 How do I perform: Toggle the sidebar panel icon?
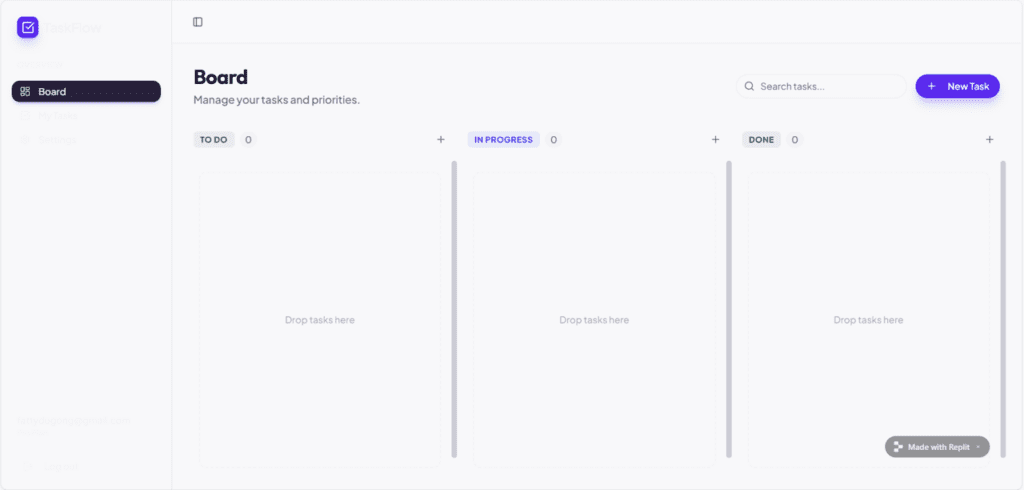point(198,22)
